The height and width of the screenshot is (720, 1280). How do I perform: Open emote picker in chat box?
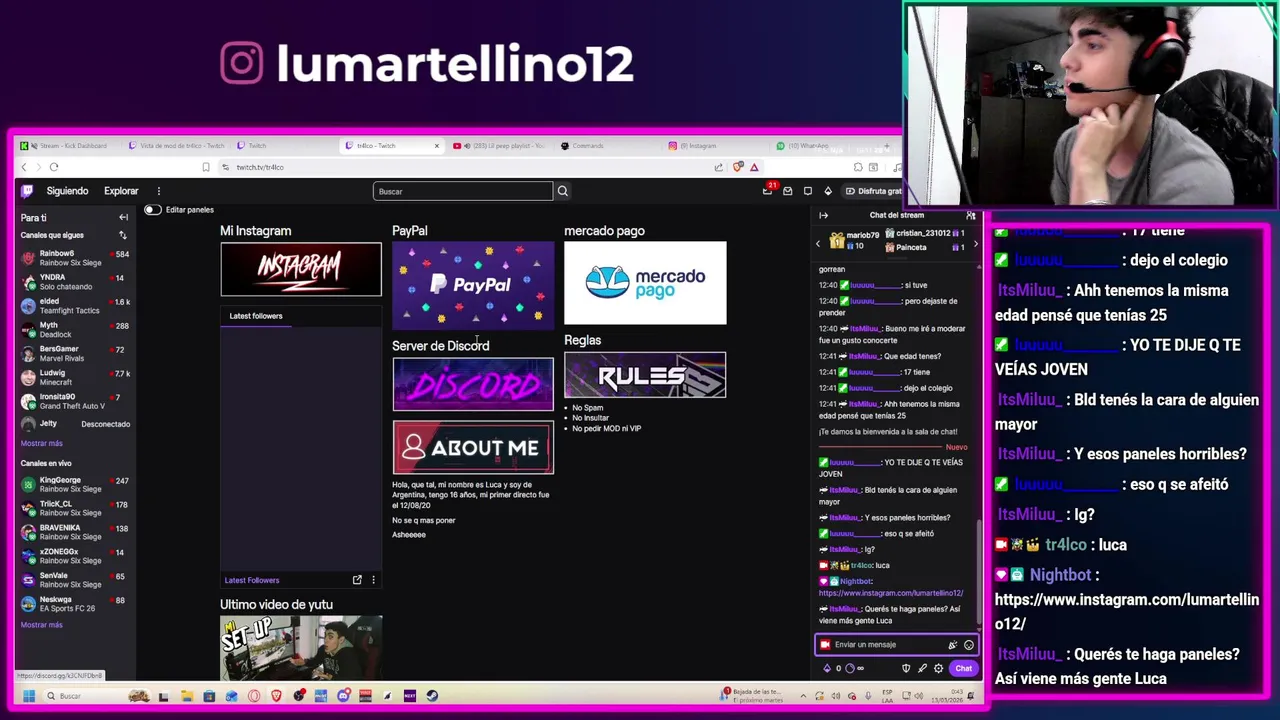pos(968,645)
